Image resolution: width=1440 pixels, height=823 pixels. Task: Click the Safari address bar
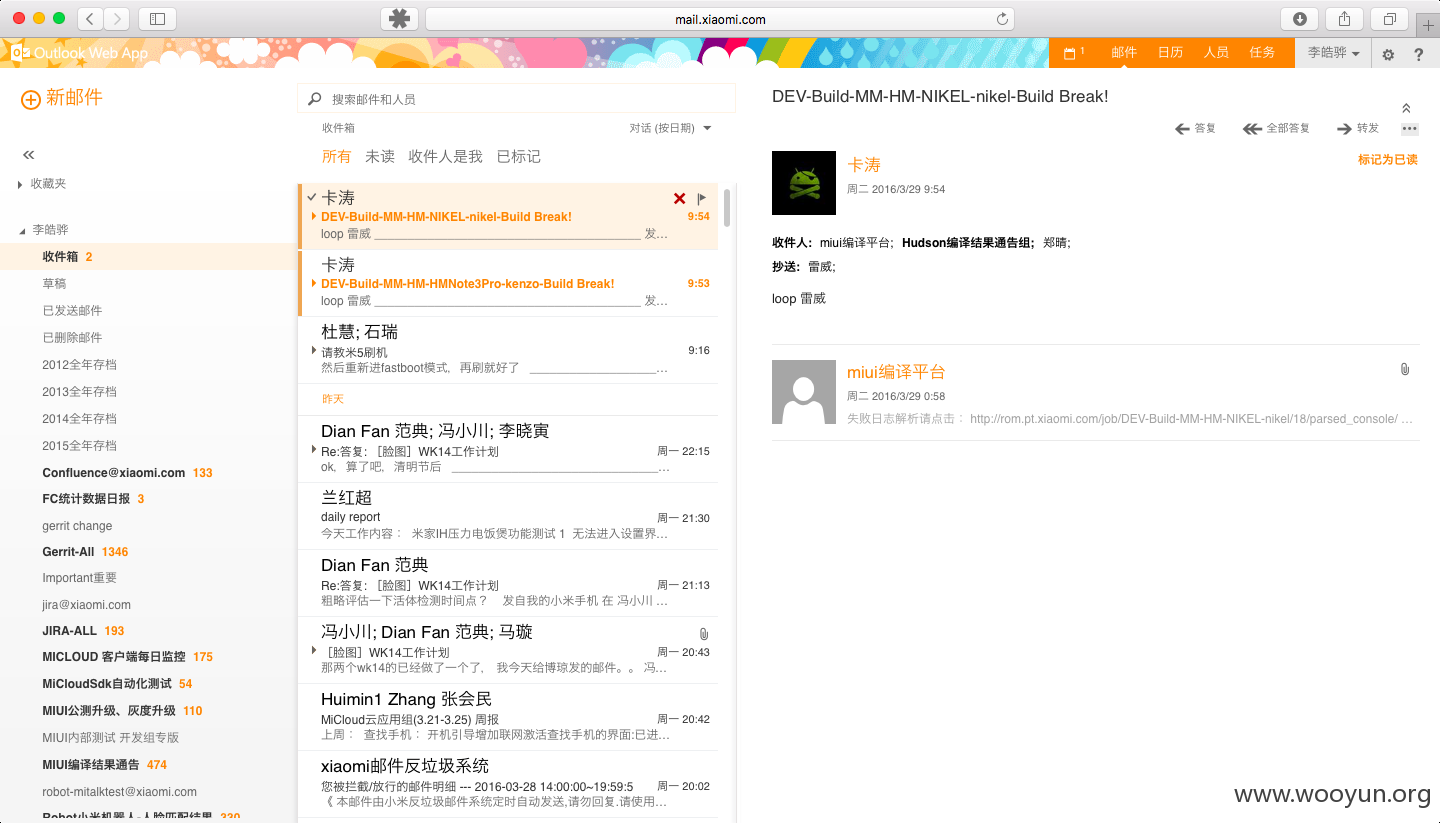click(720, 19)
